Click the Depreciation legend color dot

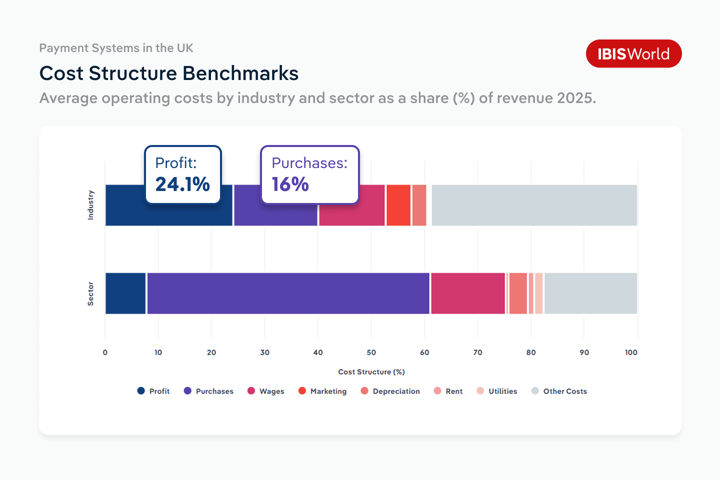click(365, 391)
